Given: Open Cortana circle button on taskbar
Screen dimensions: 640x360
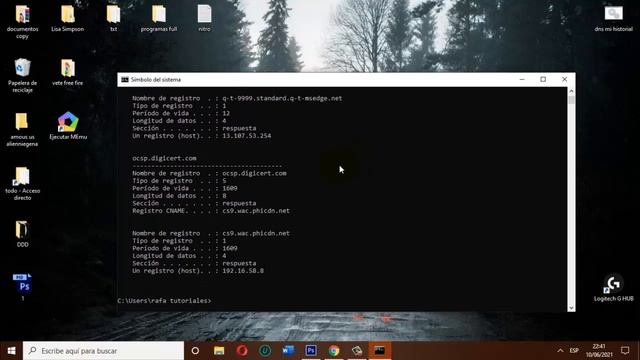Looking at the screenshot, I should (x=195, y=351).
